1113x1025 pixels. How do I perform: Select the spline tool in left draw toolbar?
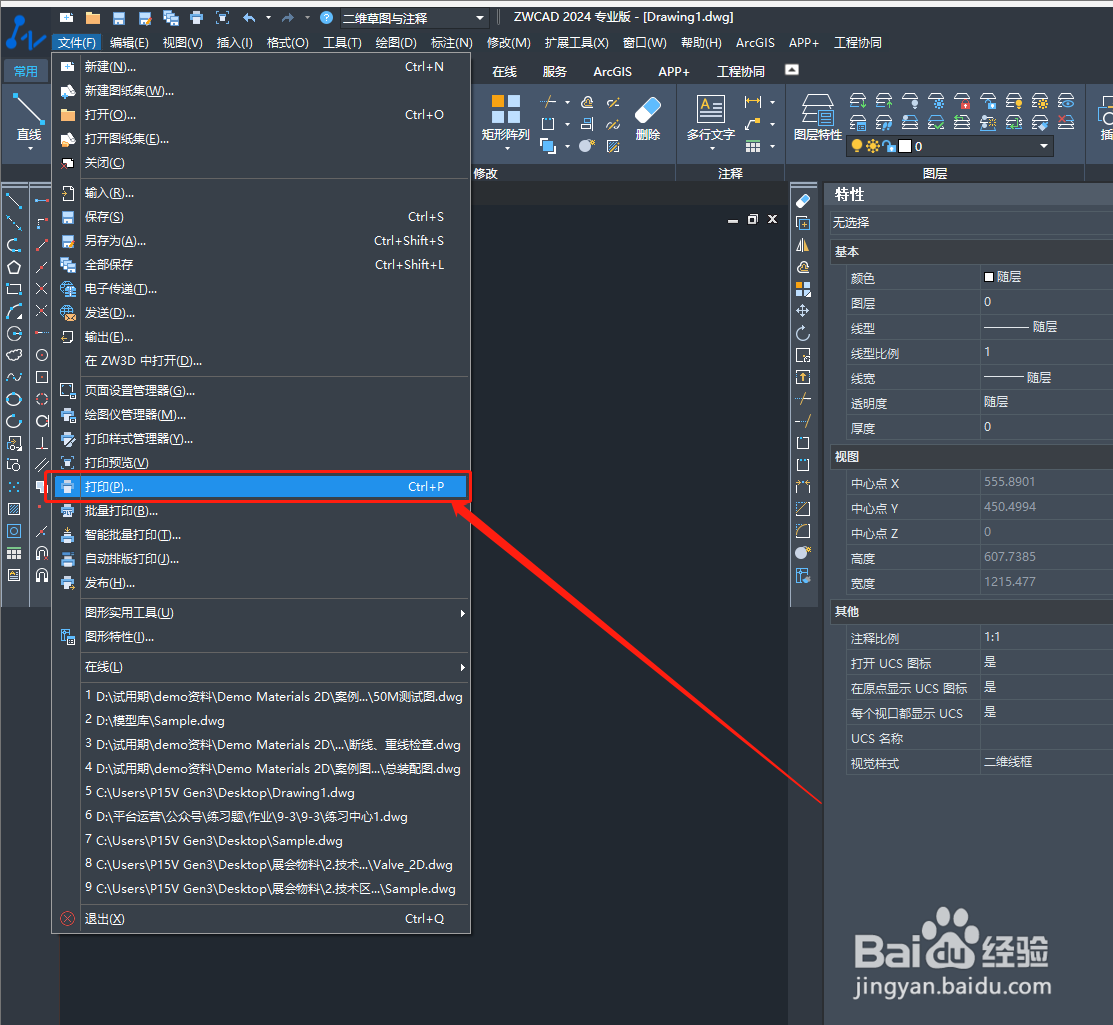click(x=13, y=377)
